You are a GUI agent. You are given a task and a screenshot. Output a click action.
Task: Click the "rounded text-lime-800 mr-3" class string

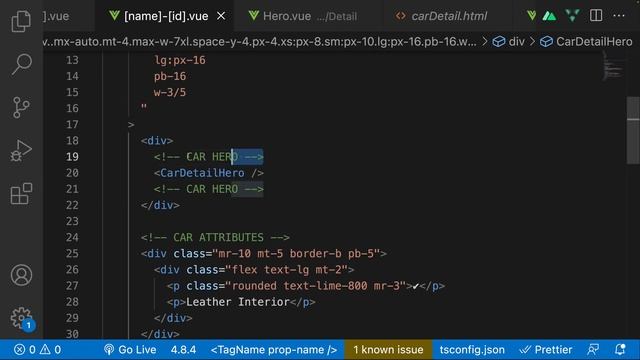click(x=316, y=286)
